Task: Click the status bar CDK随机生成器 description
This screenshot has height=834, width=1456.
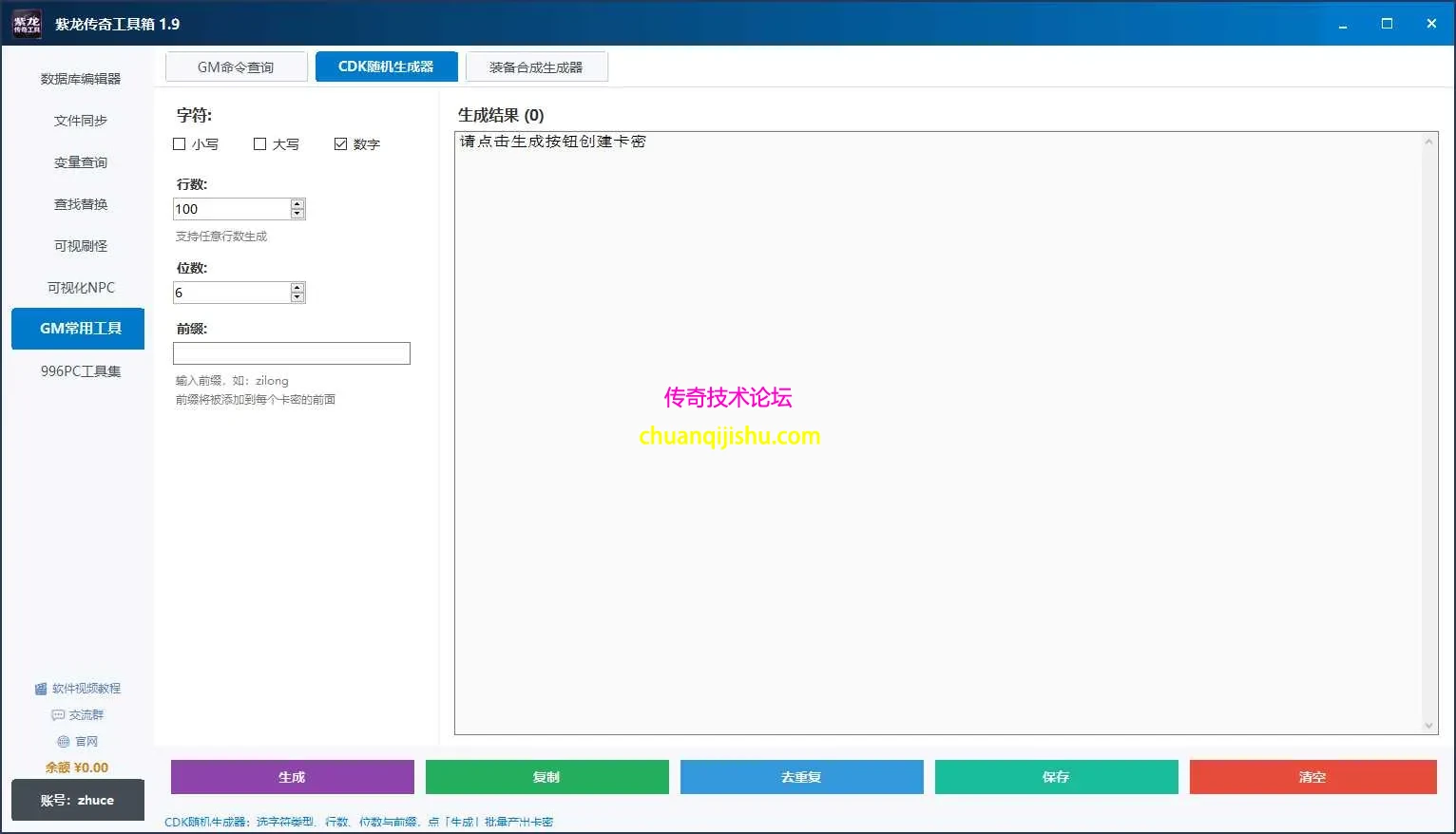Action: [358, 822]
